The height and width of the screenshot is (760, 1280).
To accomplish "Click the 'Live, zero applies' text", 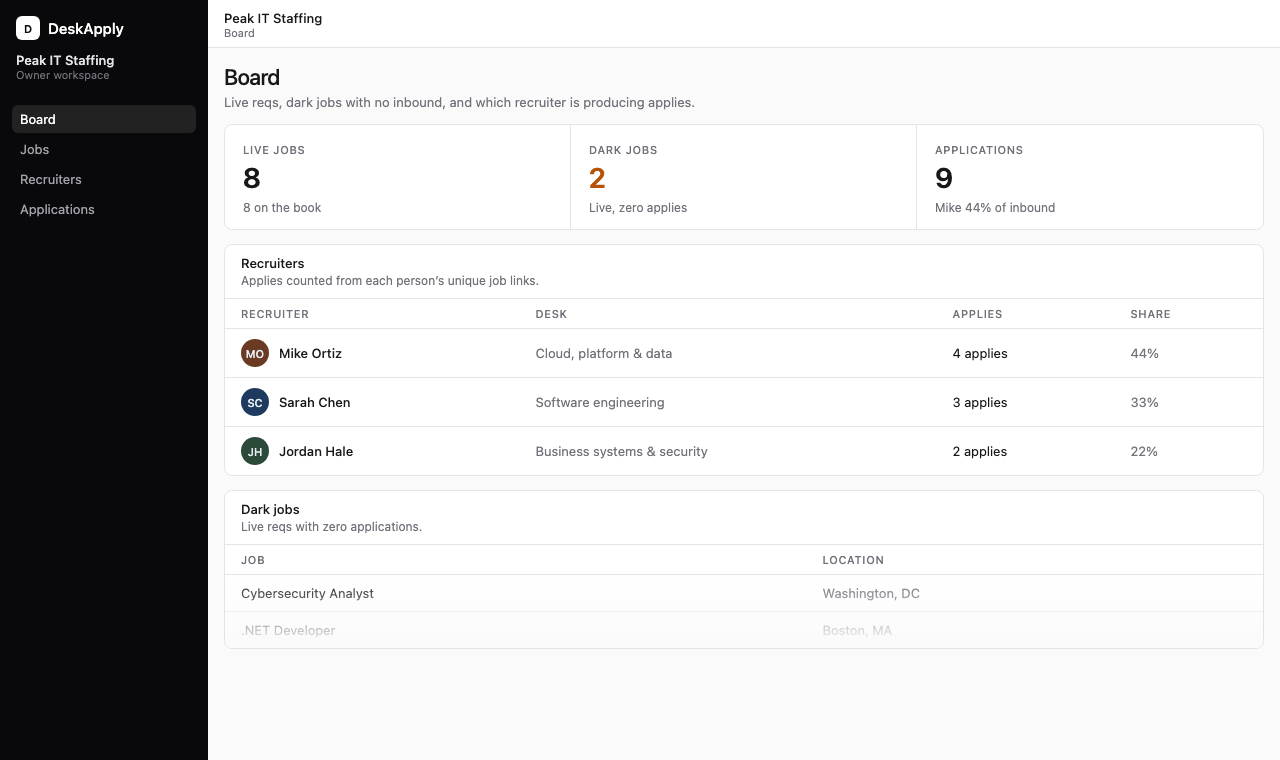I will (x=638, y=208).
